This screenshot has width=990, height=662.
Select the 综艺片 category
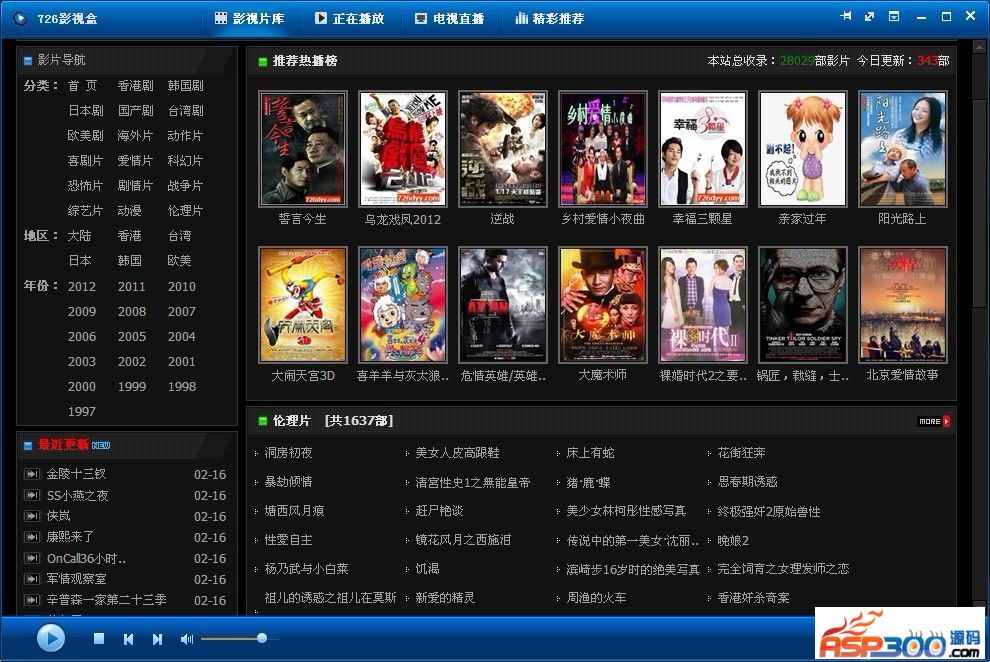click(85, 211)
